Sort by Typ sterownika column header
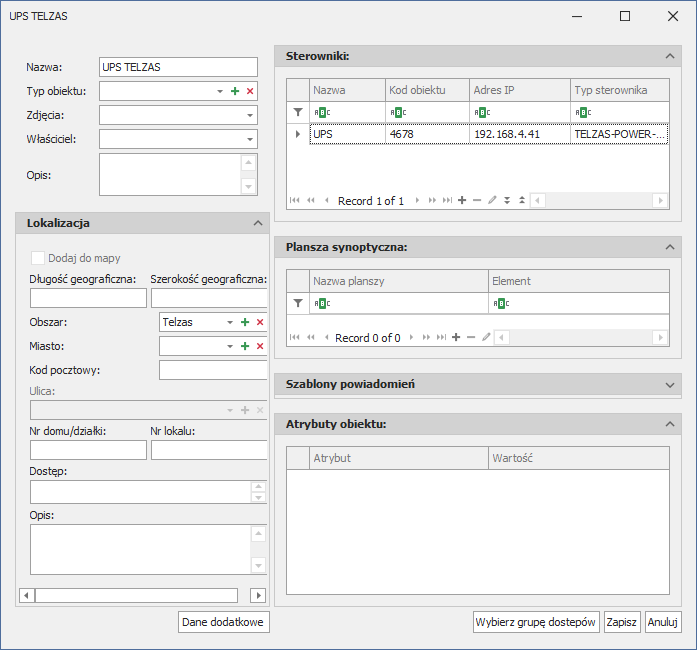697x650 pixels. click(620, 90)
